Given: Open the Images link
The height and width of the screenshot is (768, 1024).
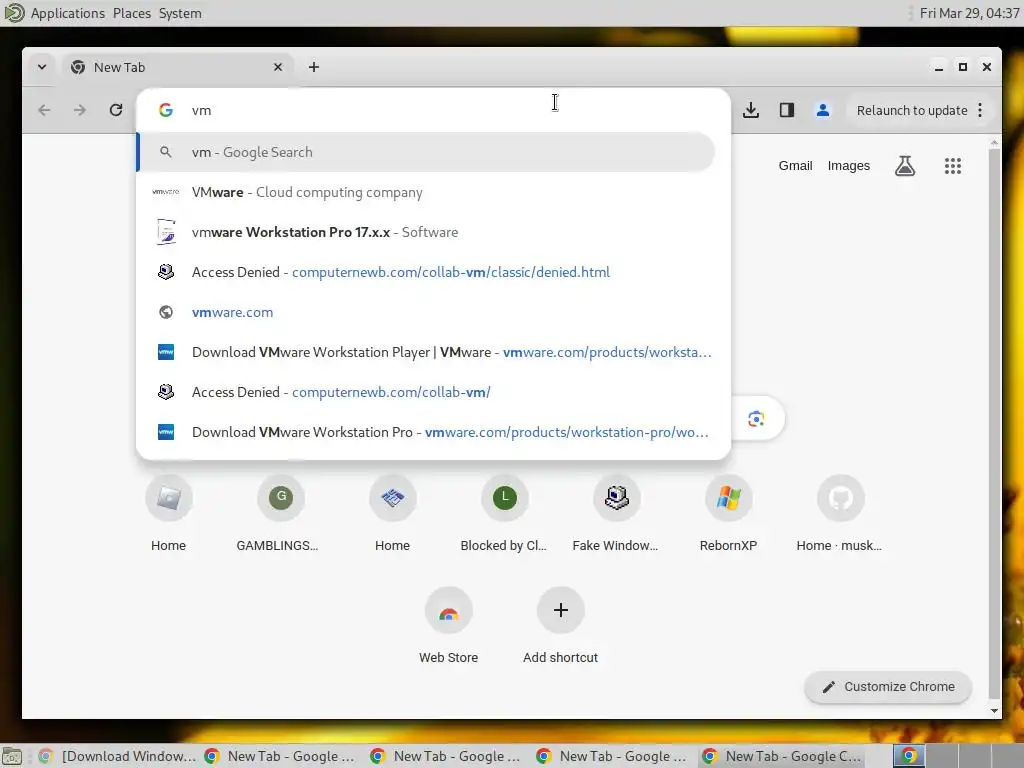Looking at the screenshot, I should tap(848, 166).
